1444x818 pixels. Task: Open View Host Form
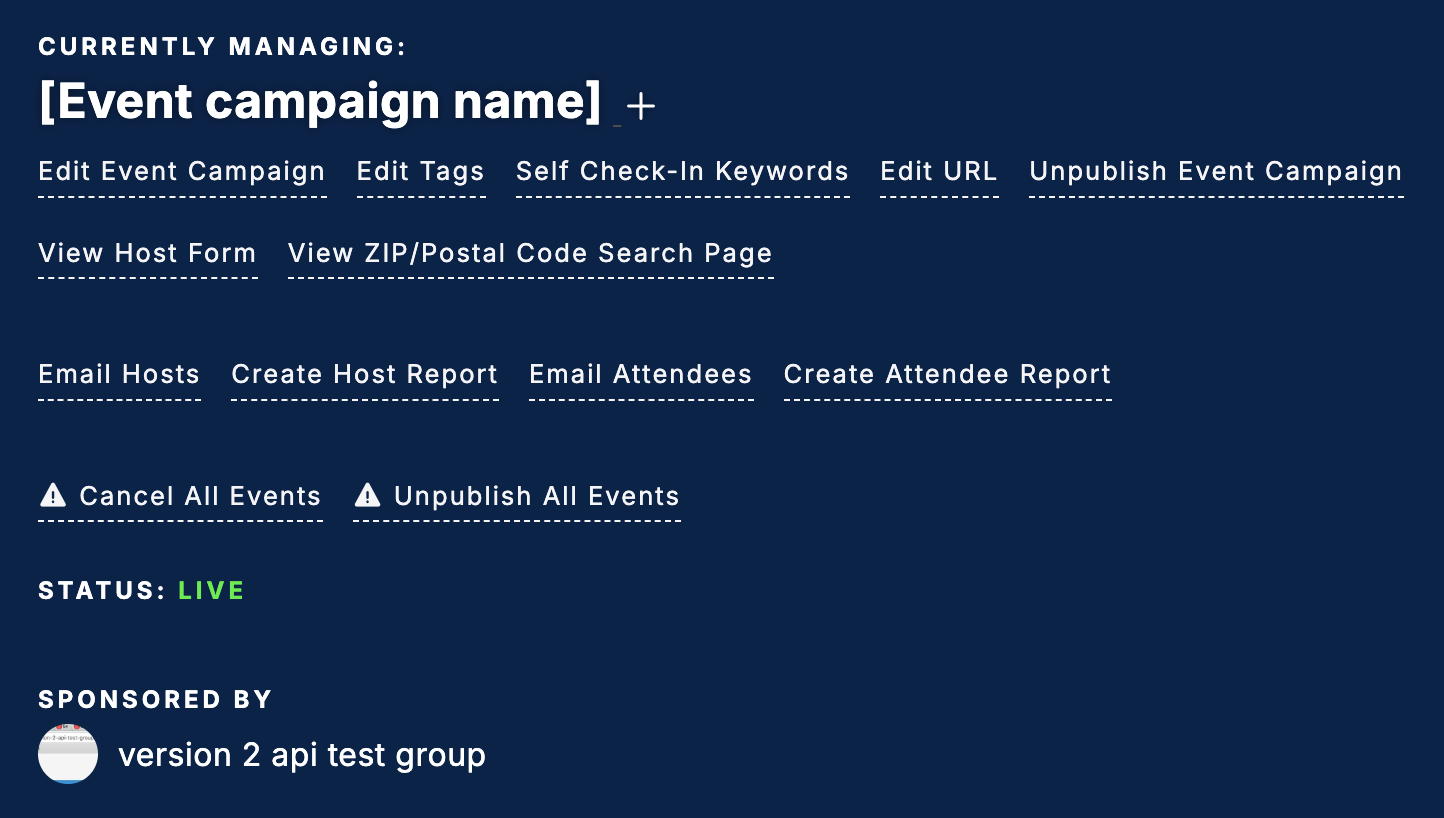tap(147, 254)
